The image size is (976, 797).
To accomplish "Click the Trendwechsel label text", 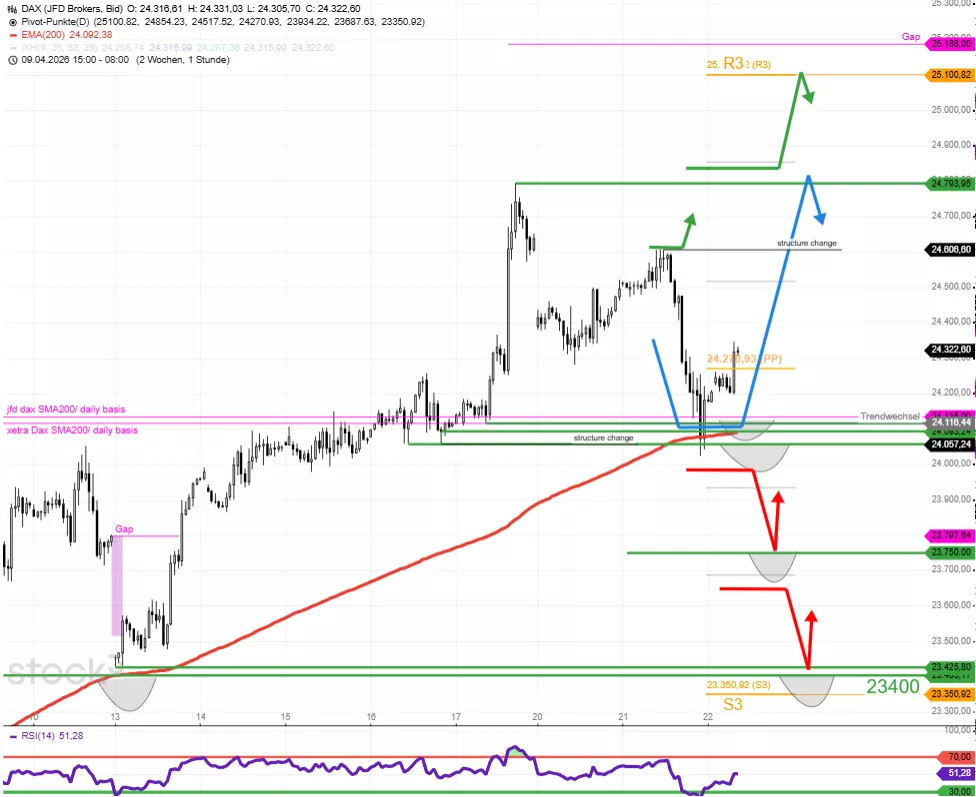I will (x=889, y=416).
